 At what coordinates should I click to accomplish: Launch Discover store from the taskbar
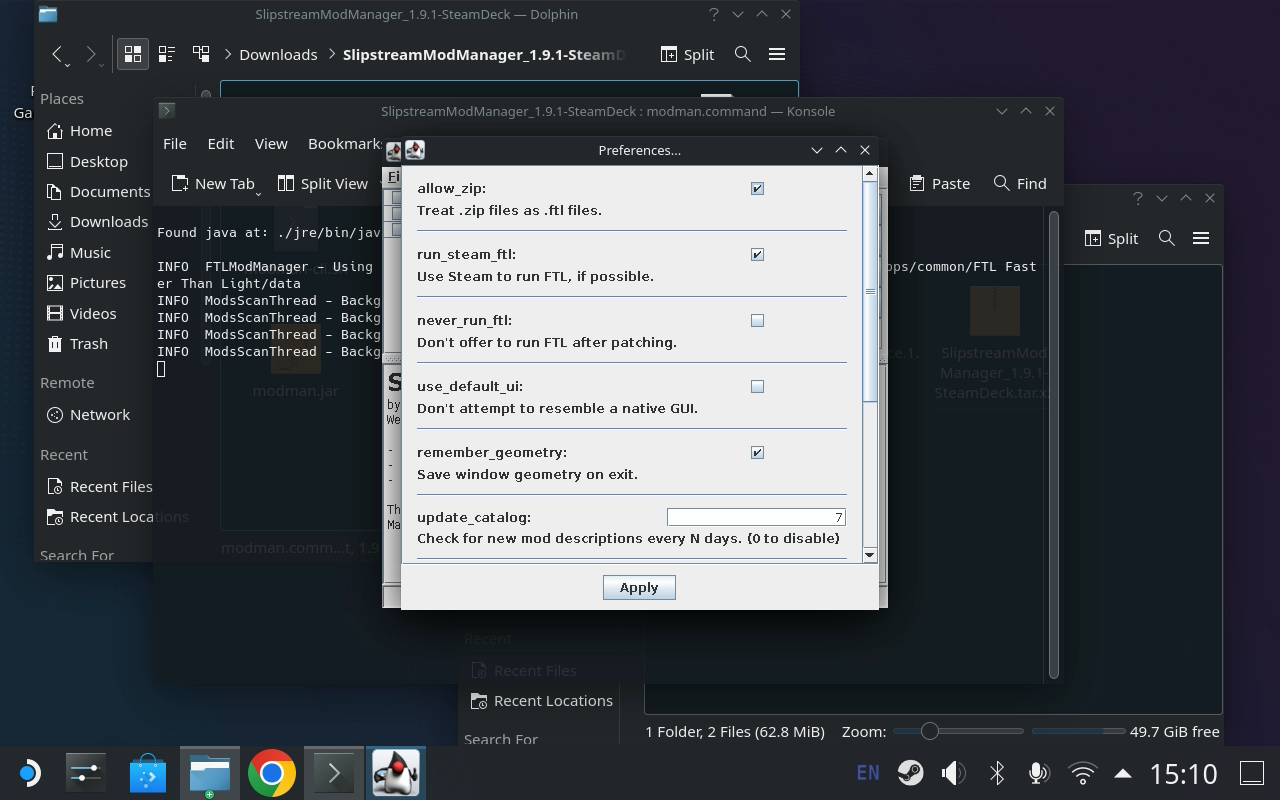148,773
